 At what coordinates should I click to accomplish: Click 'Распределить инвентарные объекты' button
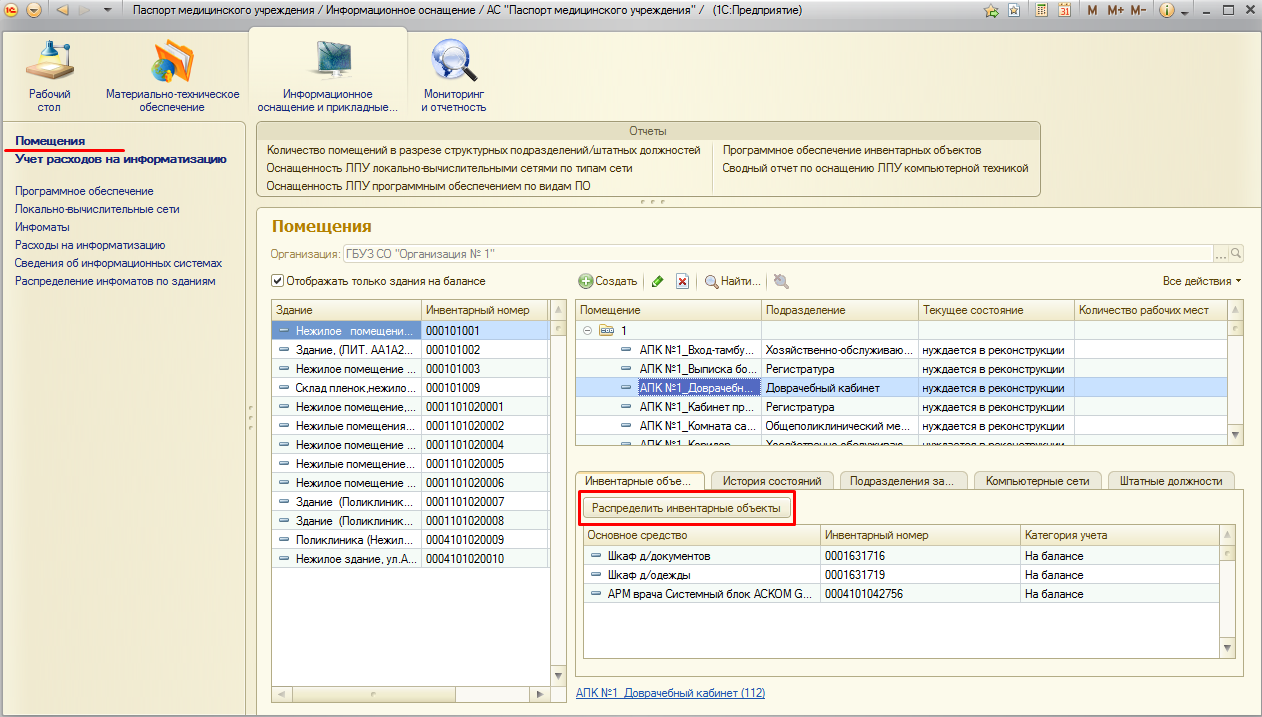coord(686,508)
